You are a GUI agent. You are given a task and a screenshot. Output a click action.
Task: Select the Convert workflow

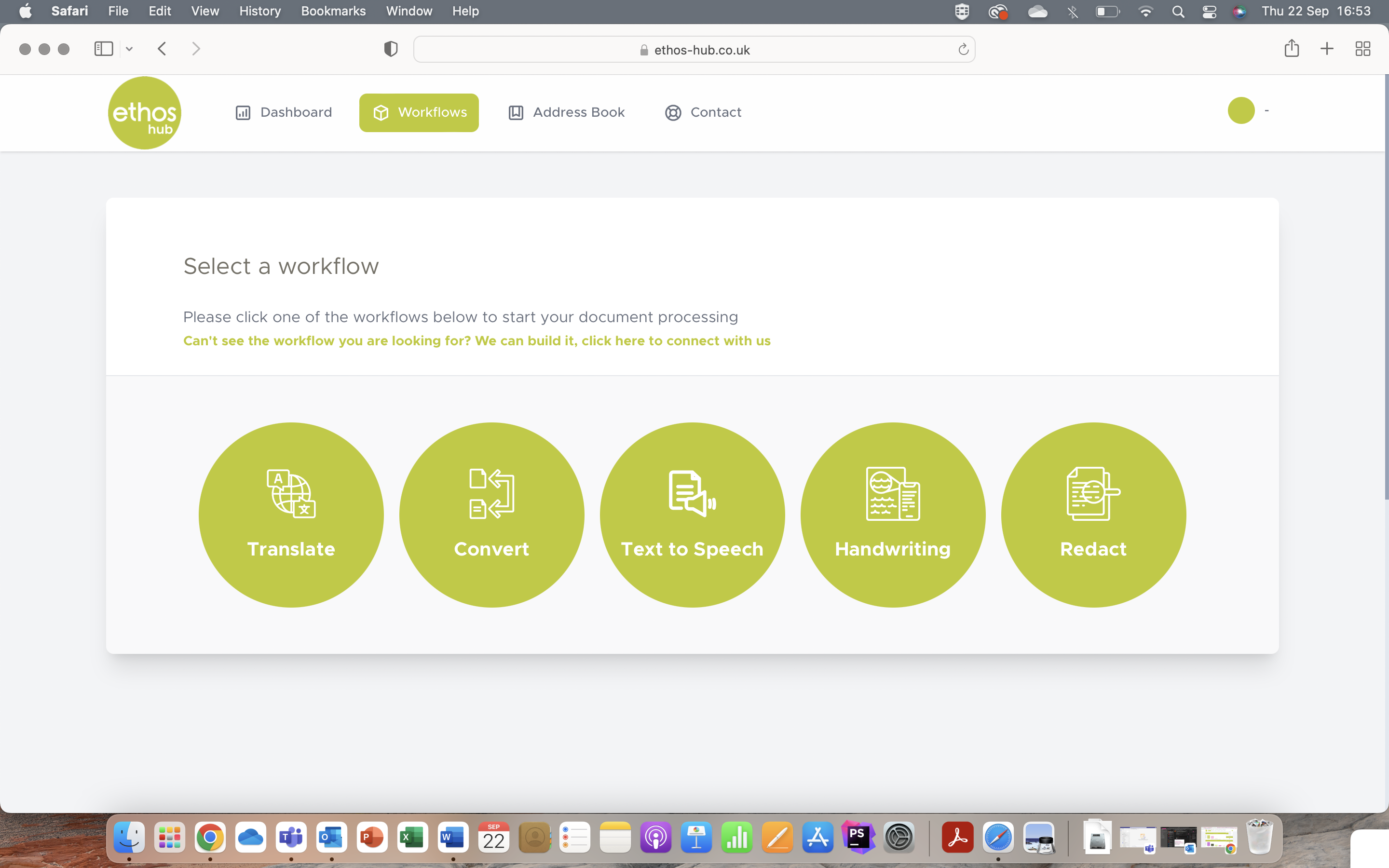pos(491,514)
